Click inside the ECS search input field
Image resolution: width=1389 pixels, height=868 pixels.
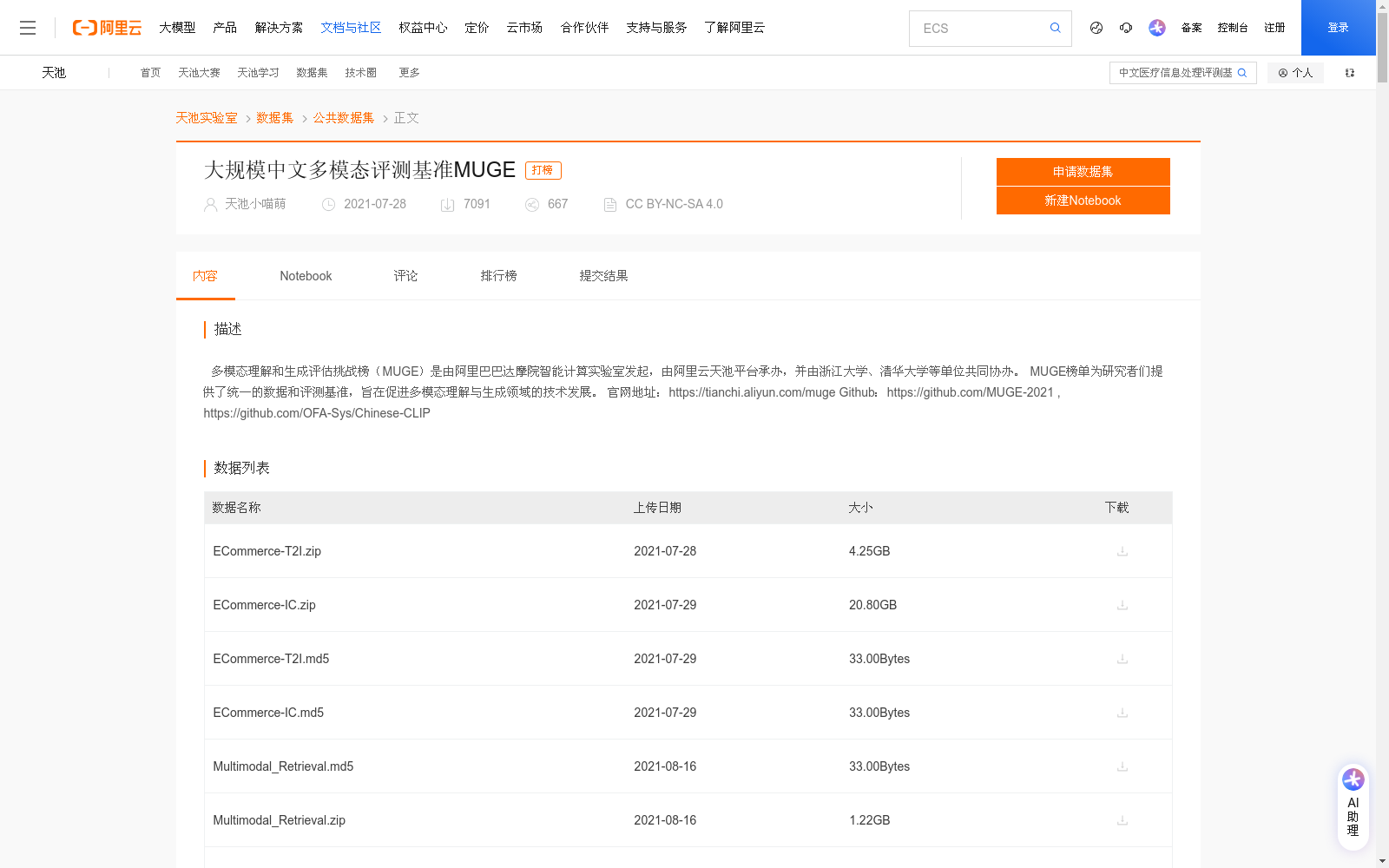click(x=972, y=28)
